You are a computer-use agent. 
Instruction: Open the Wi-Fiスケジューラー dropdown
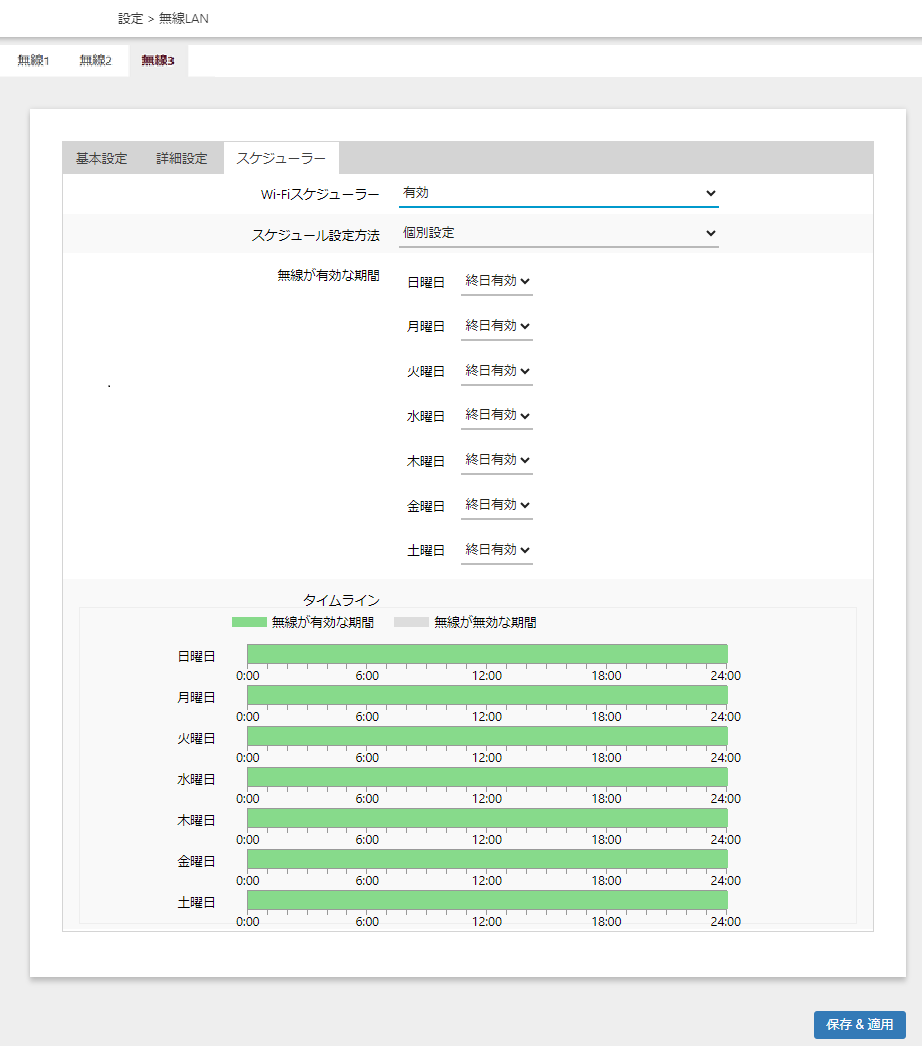[558, 193]
